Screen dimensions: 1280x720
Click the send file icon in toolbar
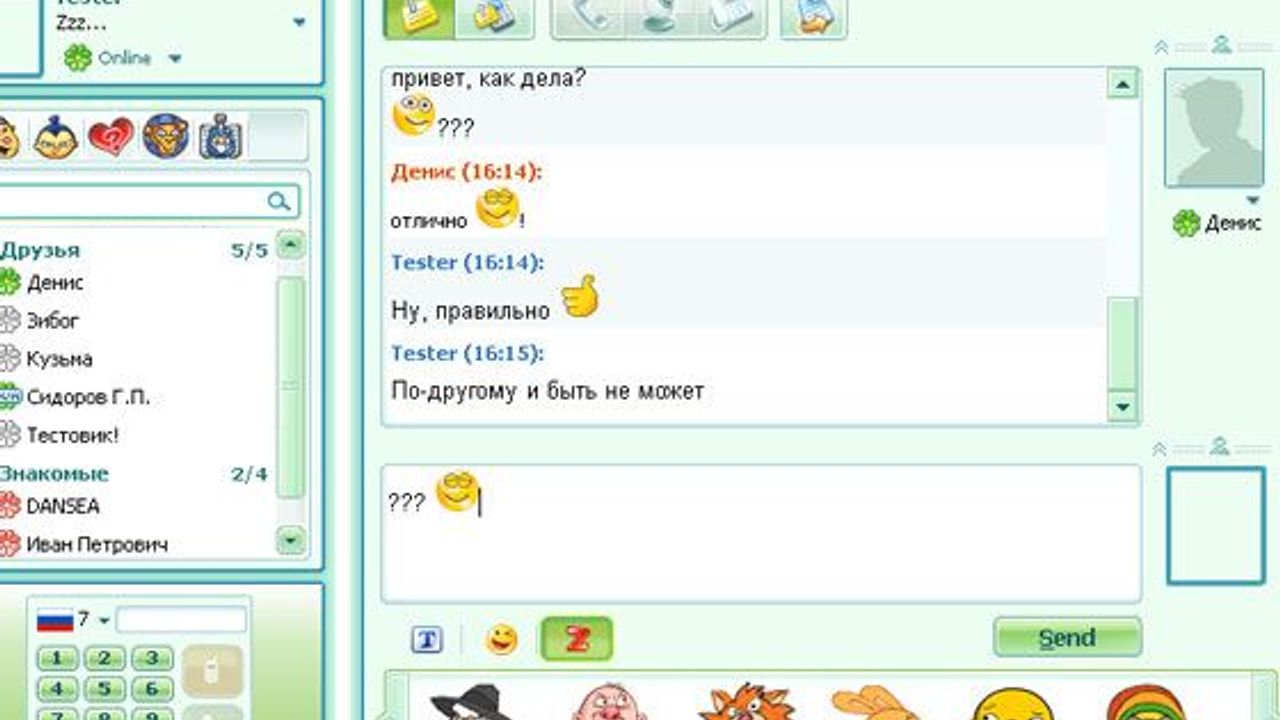click(813, 17)
